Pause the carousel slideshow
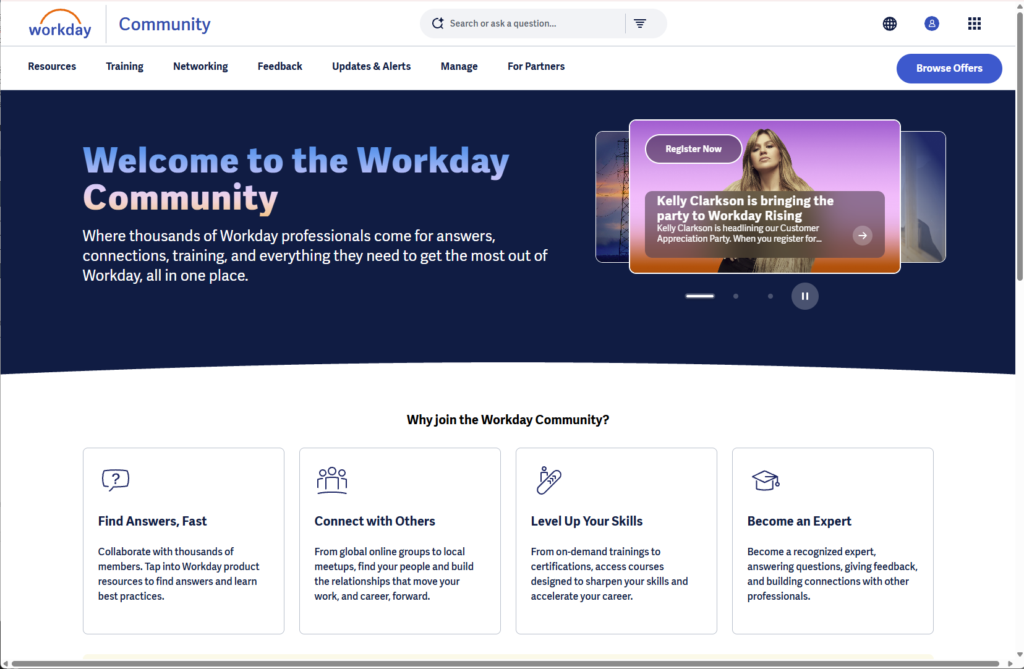 [x=805, y=296]
